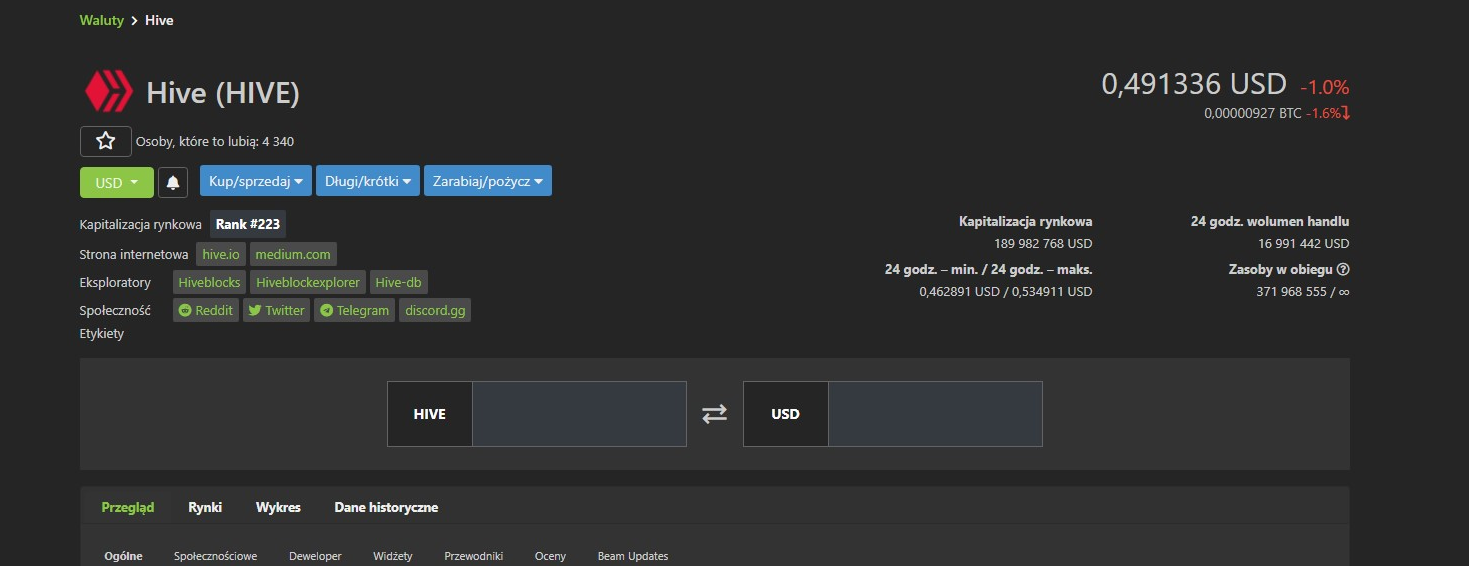
Task: Expand the Zarabiaj/pożycz dropdown
Action: point(488,181)
